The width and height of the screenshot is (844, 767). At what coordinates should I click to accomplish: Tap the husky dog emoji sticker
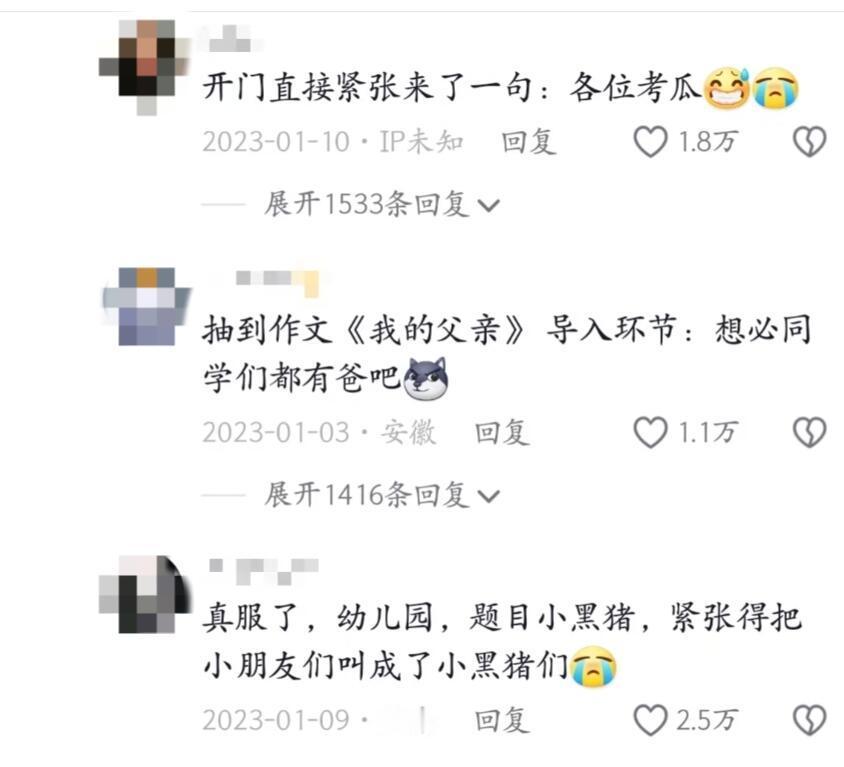[x=425, y=378]
